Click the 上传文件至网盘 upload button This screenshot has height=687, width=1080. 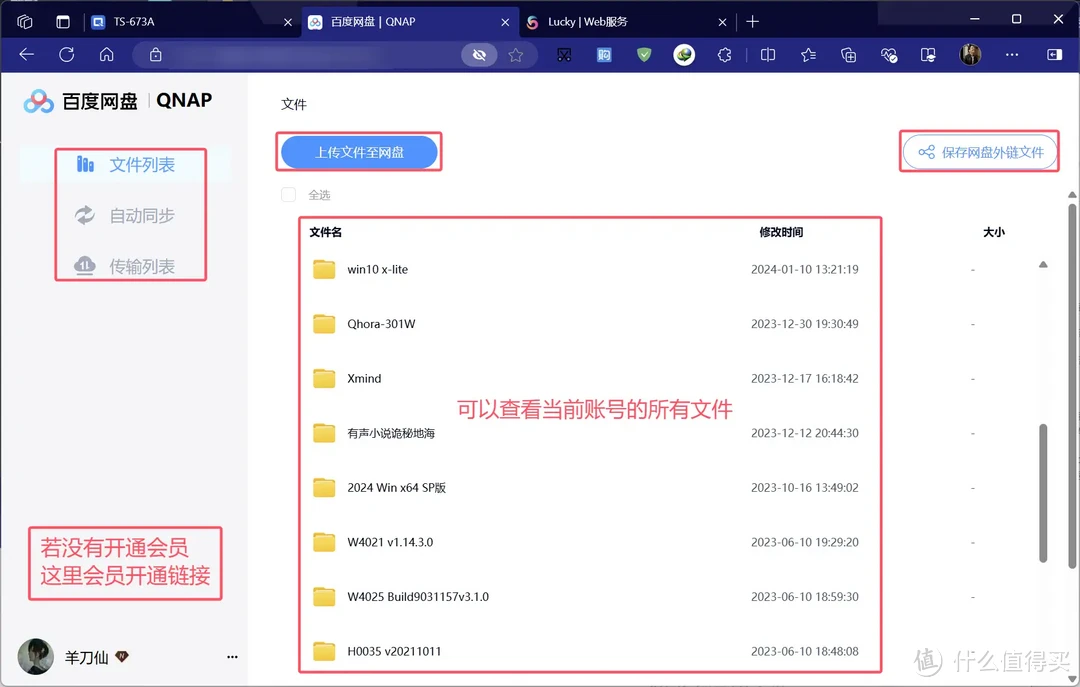359,152
